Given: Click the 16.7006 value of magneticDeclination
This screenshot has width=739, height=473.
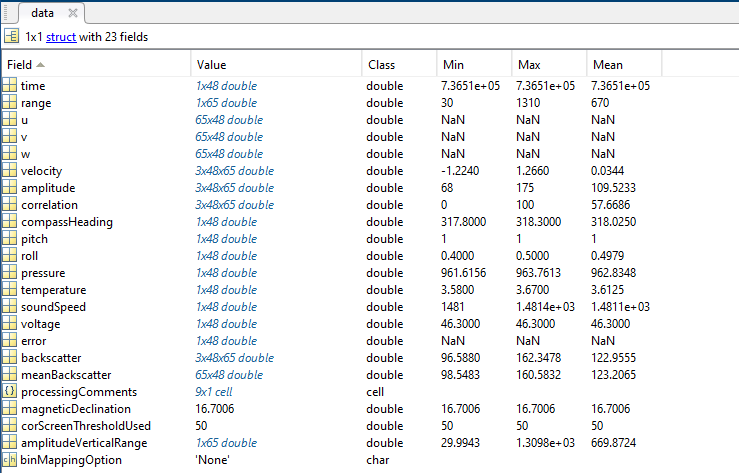Looking at the screenshot, I should click(214, 408).
